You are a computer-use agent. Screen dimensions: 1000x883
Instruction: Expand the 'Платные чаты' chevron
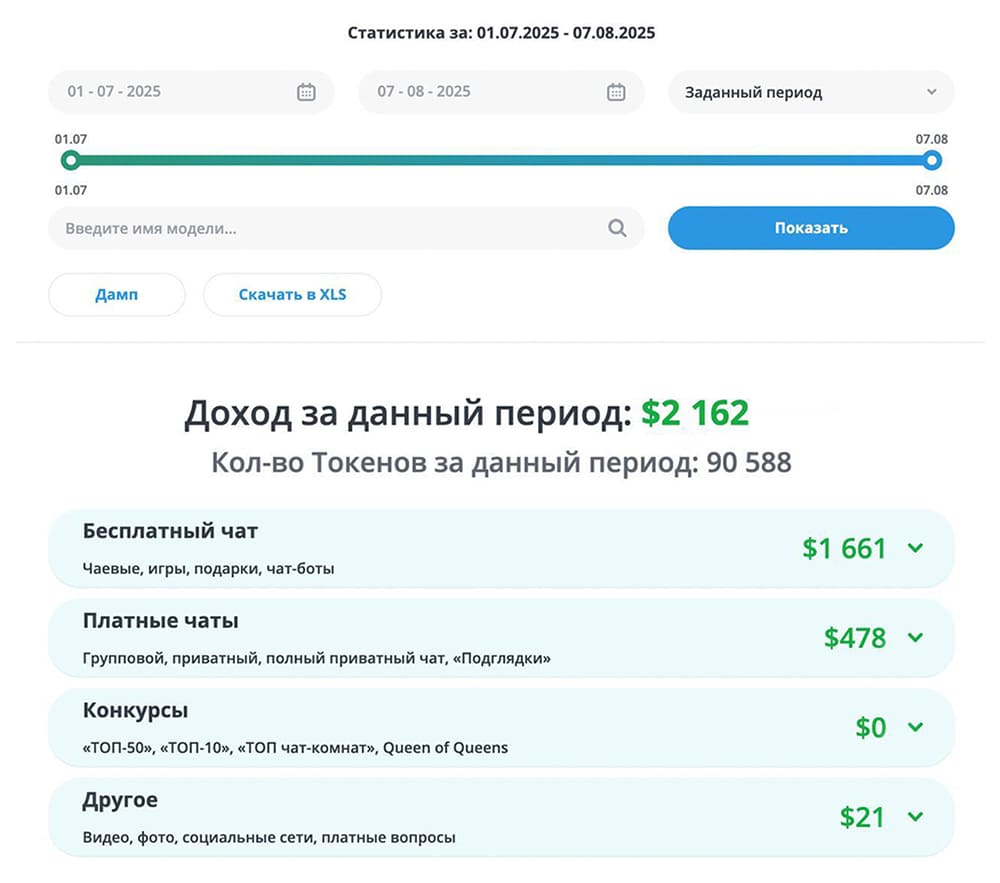pyautogui.click(x=915, y=637)
